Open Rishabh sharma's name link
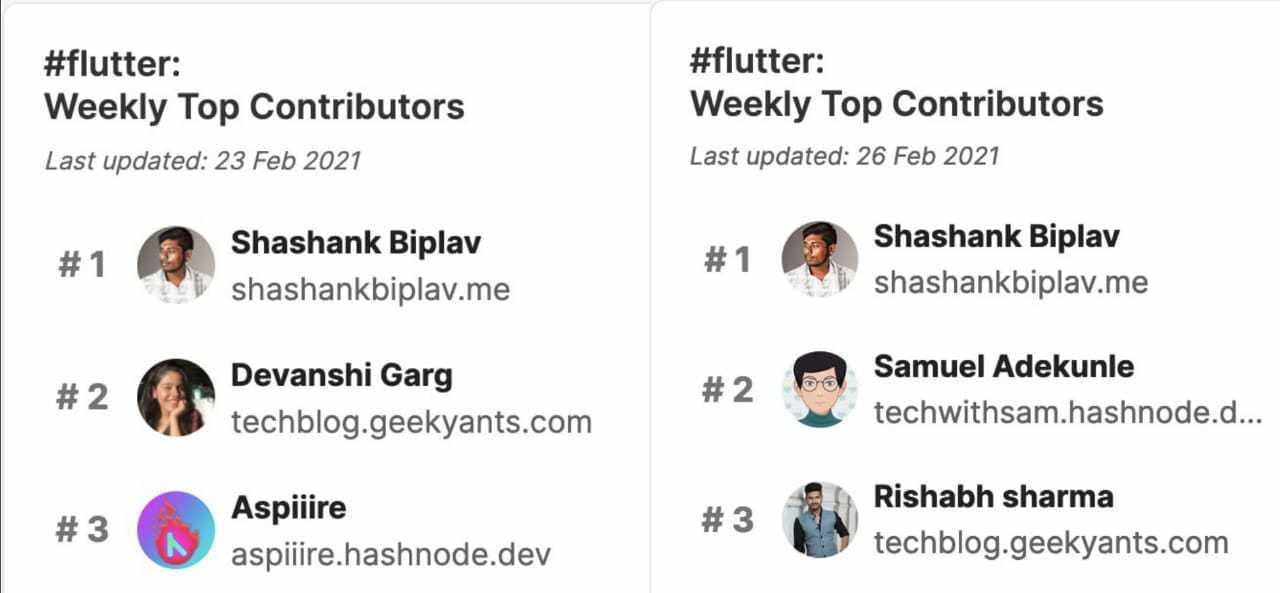This screenshot has width=1280, height=593. pyautogui.click(x=993, y=497)
